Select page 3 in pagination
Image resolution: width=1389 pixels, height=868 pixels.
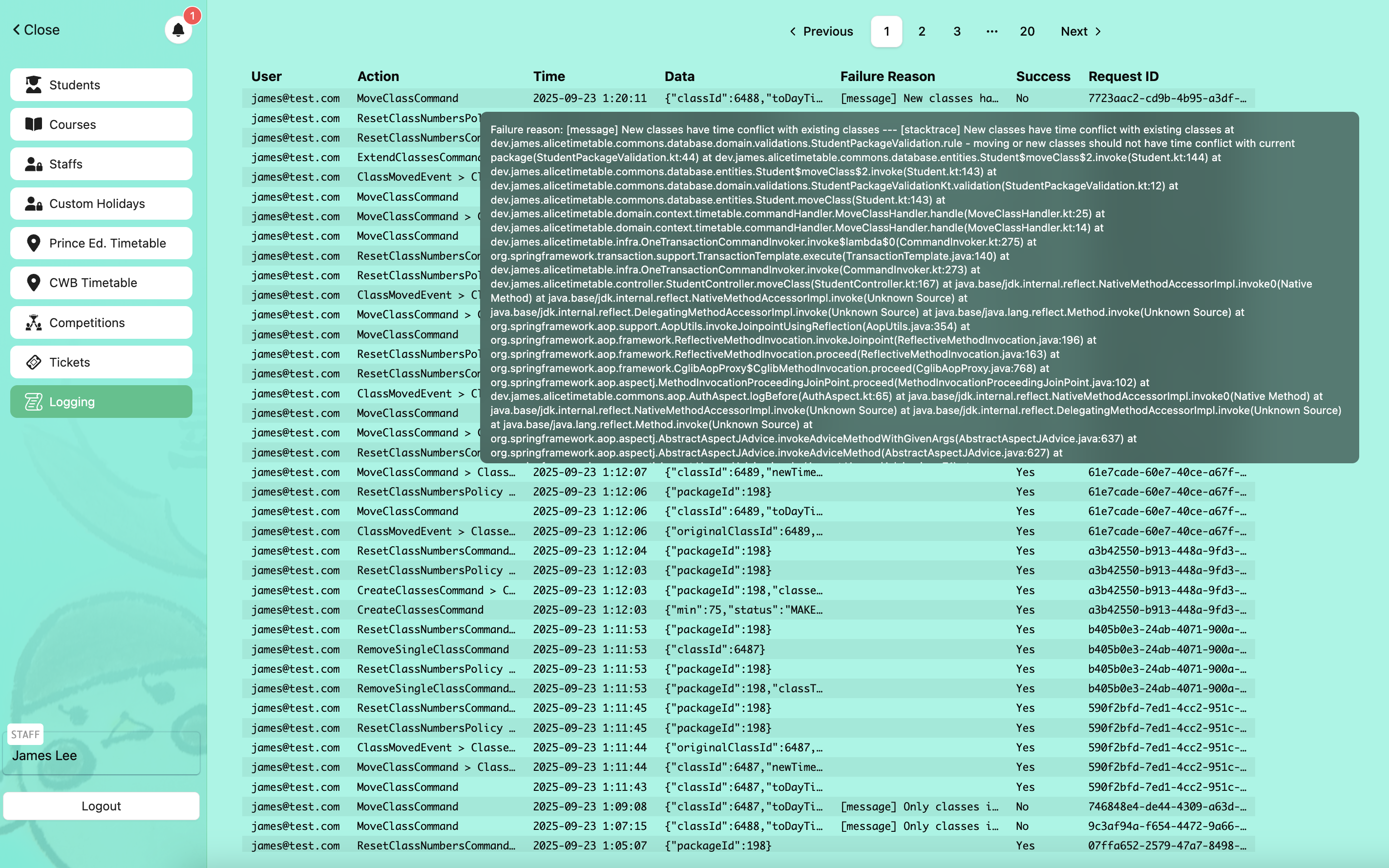[x=957, y=32]
